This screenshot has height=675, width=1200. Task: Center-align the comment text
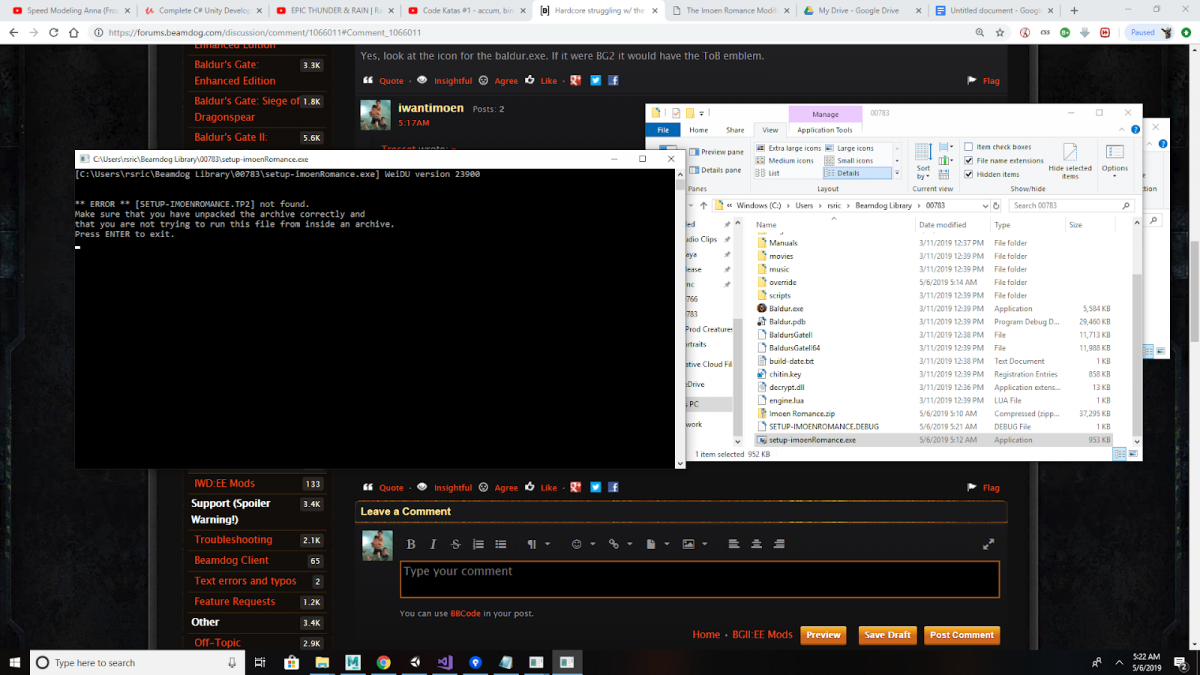pyautogui.click(x=756, y=544)
